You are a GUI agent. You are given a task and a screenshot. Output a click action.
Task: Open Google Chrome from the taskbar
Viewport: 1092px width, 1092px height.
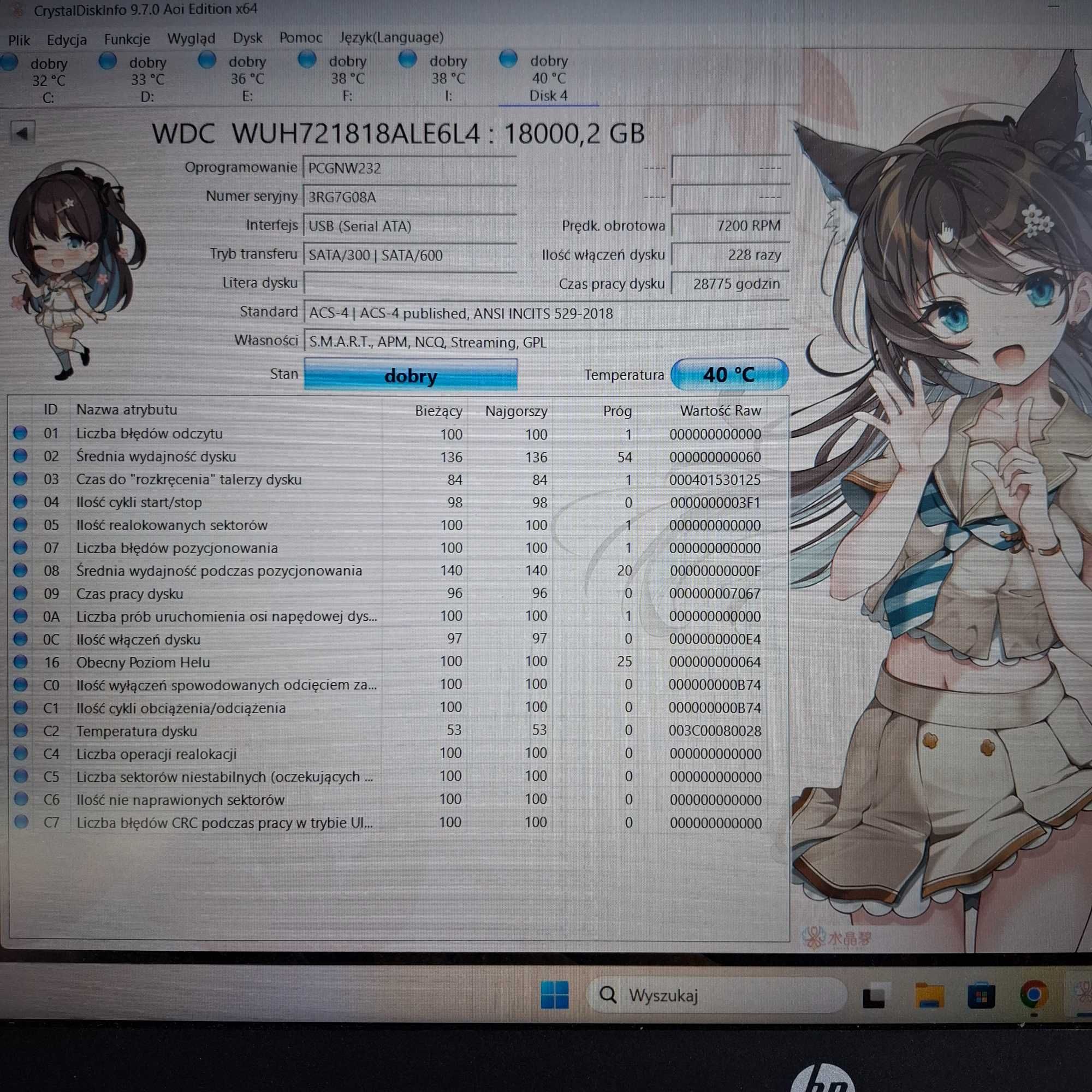[1033, 995]
